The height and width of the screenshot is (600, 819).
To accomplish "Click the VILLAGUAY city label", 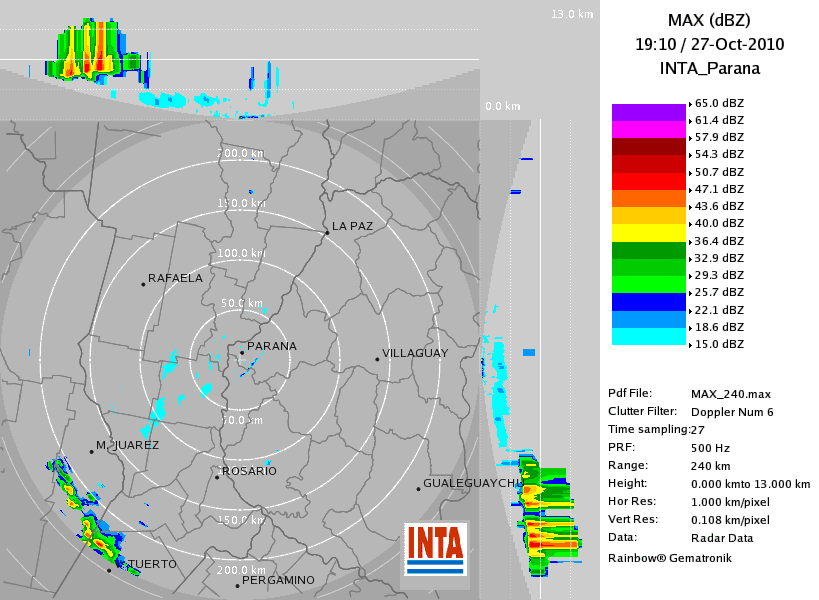I will (x=415, y=353).
